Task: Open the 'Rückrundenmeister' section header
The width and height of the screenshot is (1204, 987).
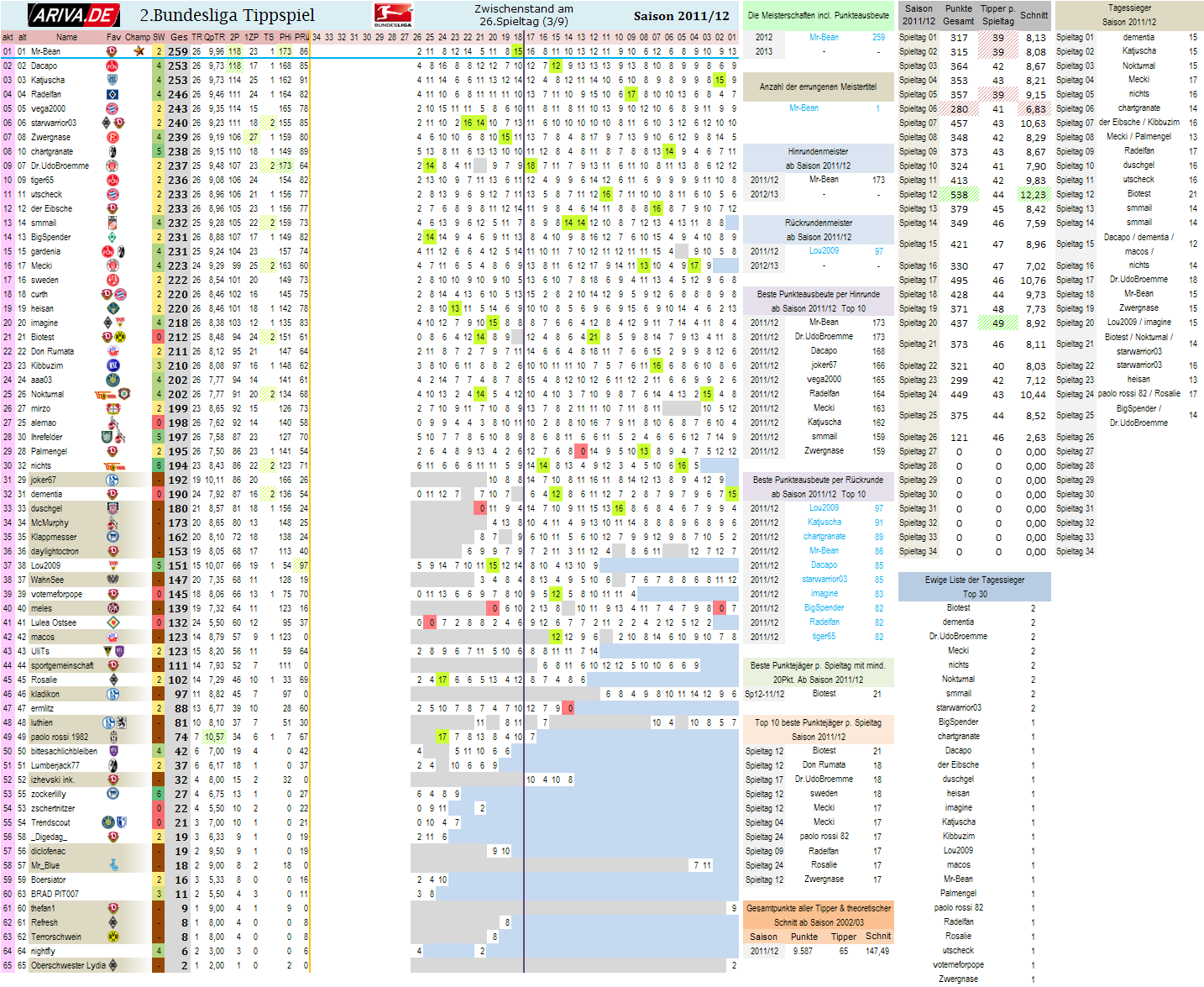Action: [818, 230]
